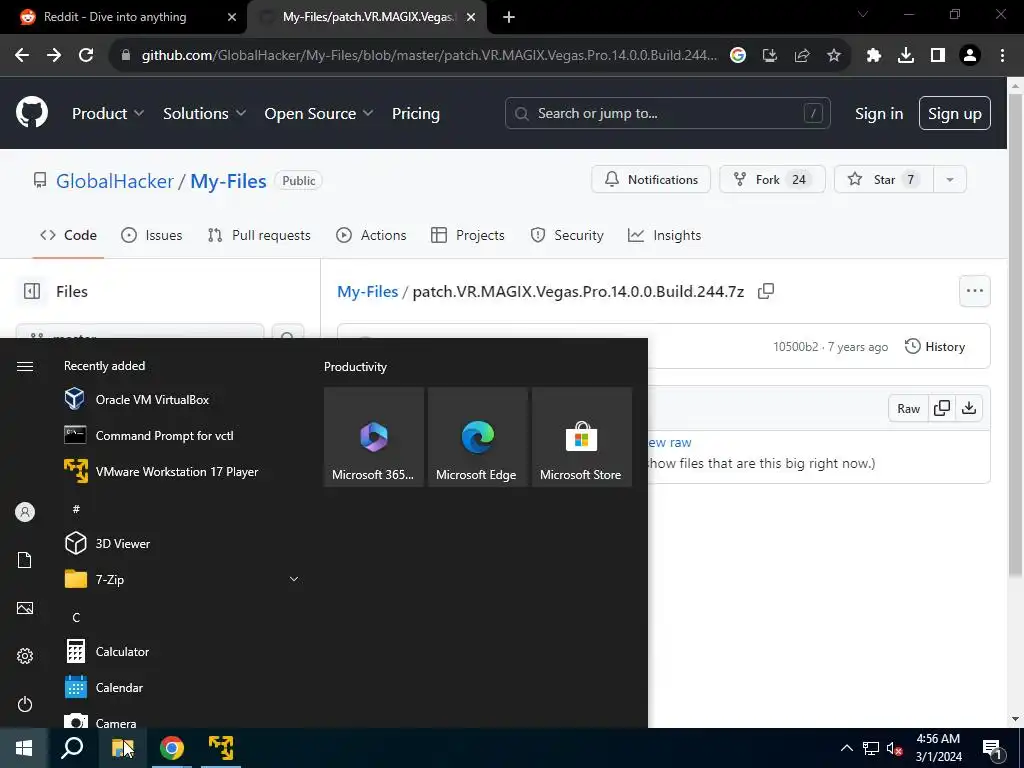The width and height of the screenshot is (1024, 768).
Task: Open the Insights tab
Action: coord(664,235)
